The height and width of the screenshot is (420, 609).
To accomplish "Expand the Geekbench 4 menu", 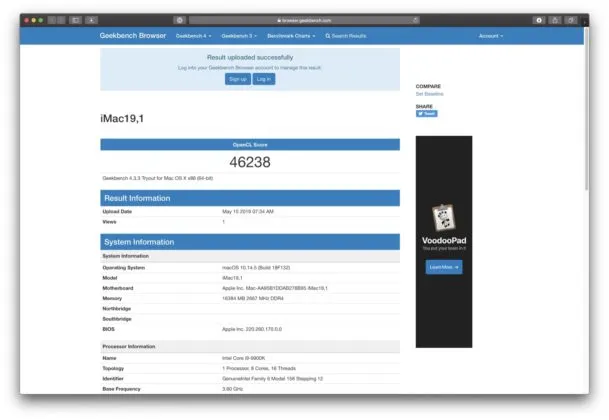I will tap(193, 36).
